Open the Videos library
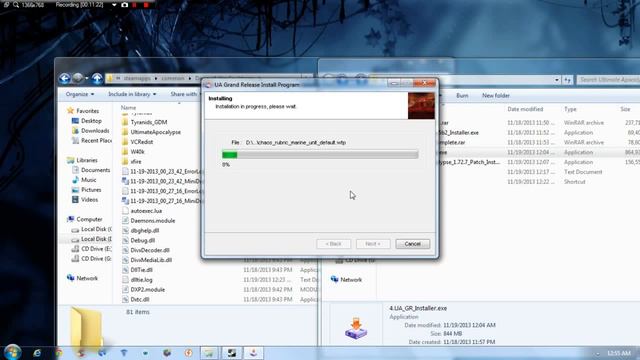 click(x=85, y=200)
